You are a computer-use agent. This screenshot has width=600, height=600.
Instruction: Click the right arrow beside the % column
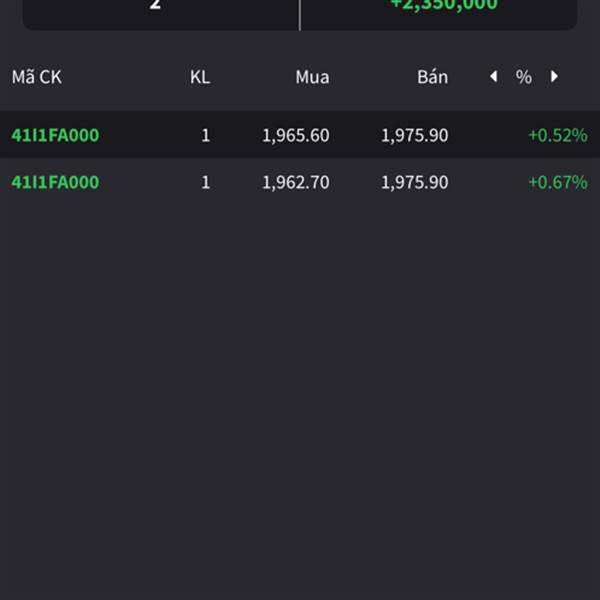tap(554, 77)
